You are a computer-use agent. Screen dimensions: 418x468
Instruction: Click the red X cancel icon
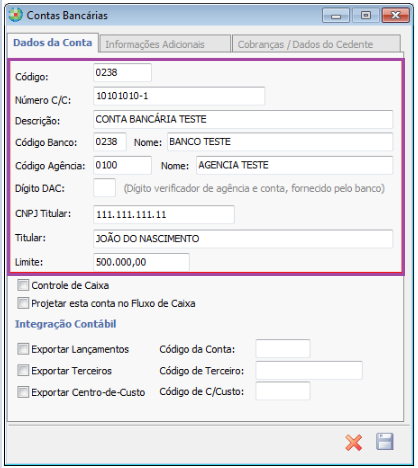tap(353, 443)
